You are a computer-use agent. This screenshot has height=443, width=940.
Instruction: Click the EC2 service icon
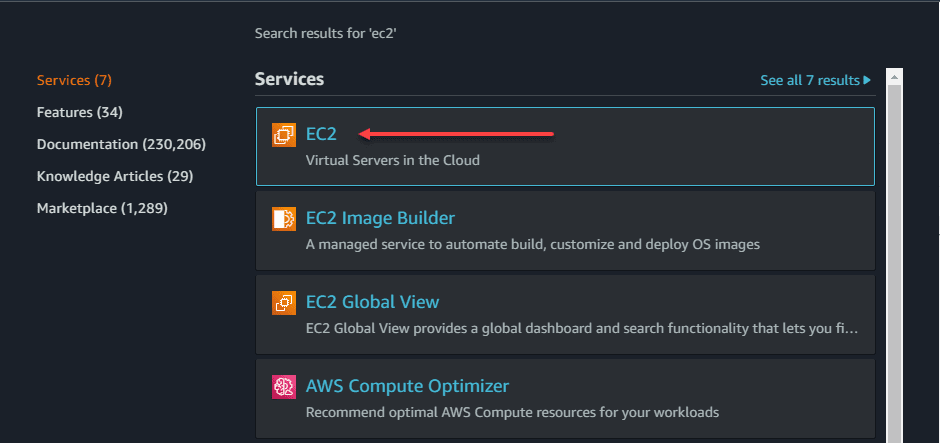pyautogui.click(x=284, y=135)
